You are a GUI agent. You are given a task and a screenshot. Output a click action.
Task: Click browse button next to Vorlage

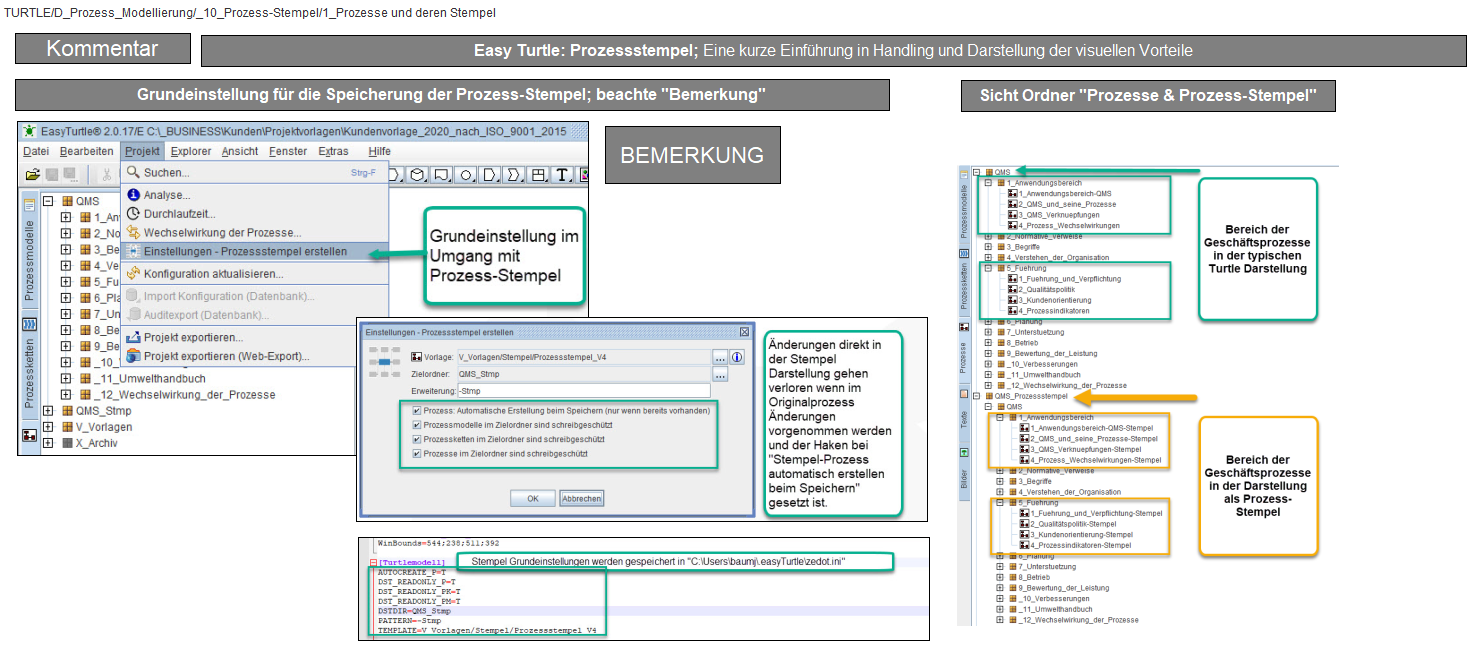click(719, 357)
